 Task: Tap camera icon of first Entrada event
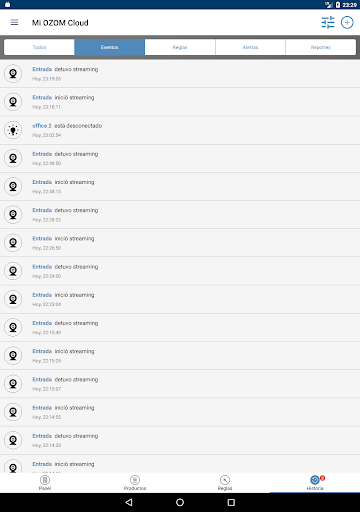pyautogui.click(x=13, y=73)
